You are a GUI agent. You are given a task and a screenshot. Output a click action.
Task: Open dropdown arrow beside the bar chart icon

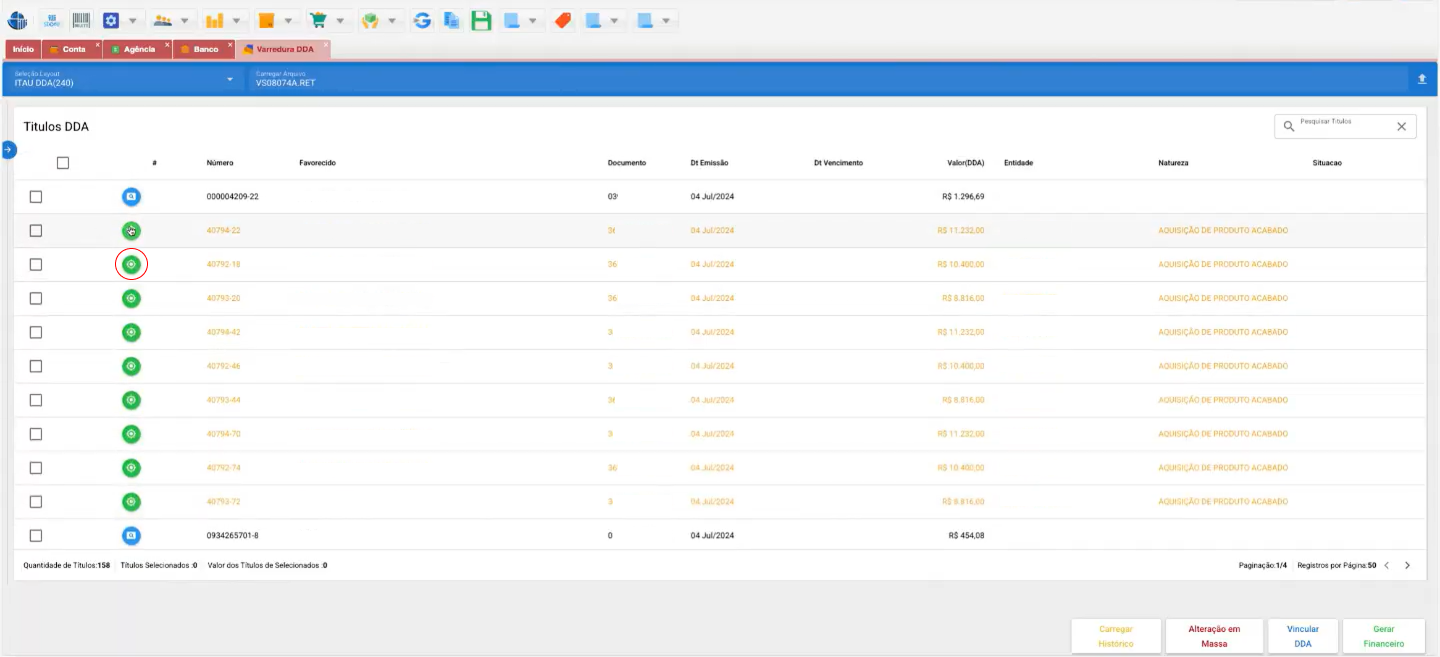click(237, 21)
